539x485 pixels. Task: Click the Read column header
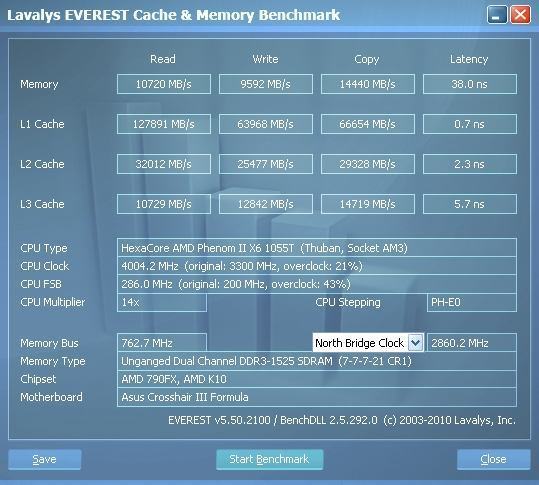click(163, 59)
